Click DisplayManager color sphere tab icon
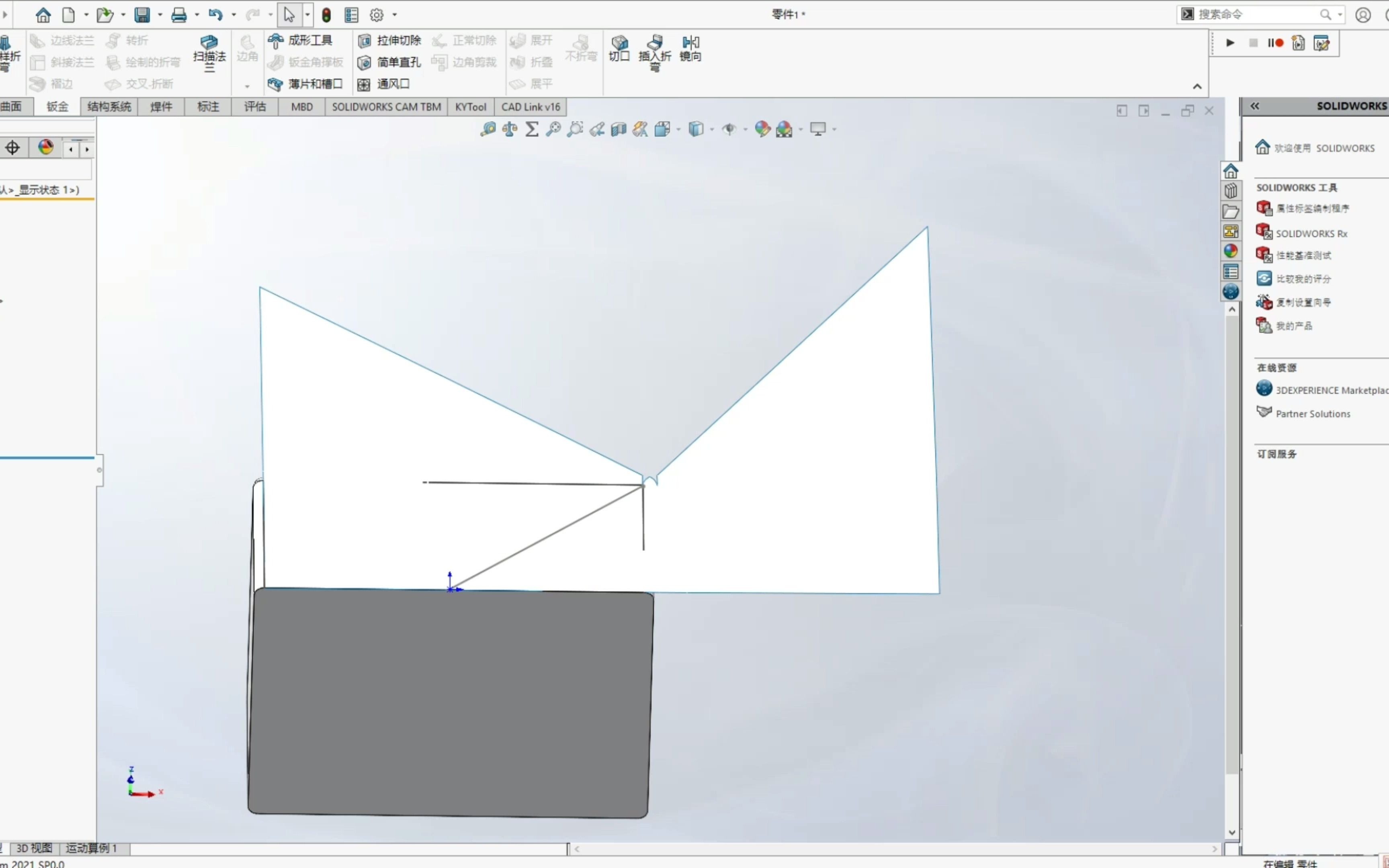 46,147
